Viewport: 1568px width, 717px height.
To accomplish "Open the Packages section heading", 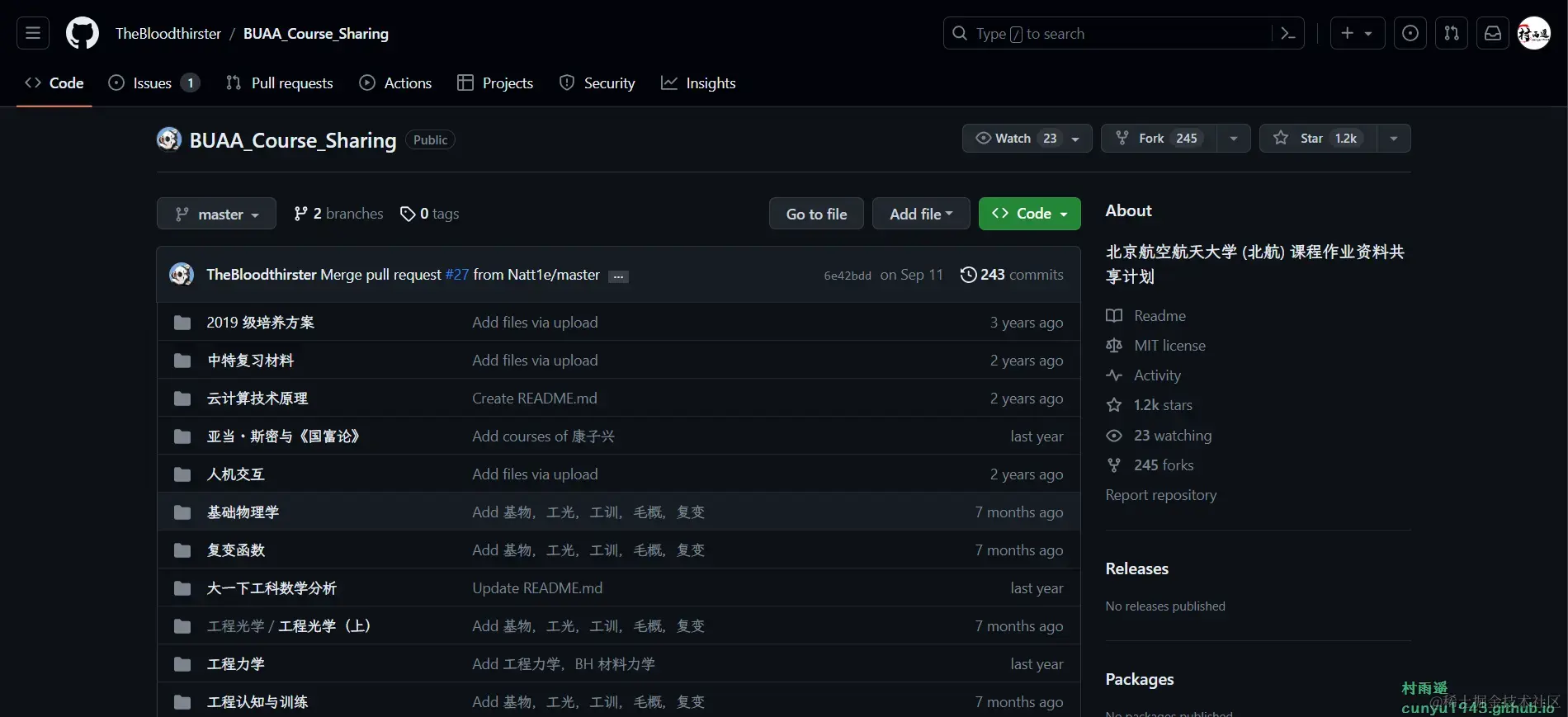I will [1140, 679].
